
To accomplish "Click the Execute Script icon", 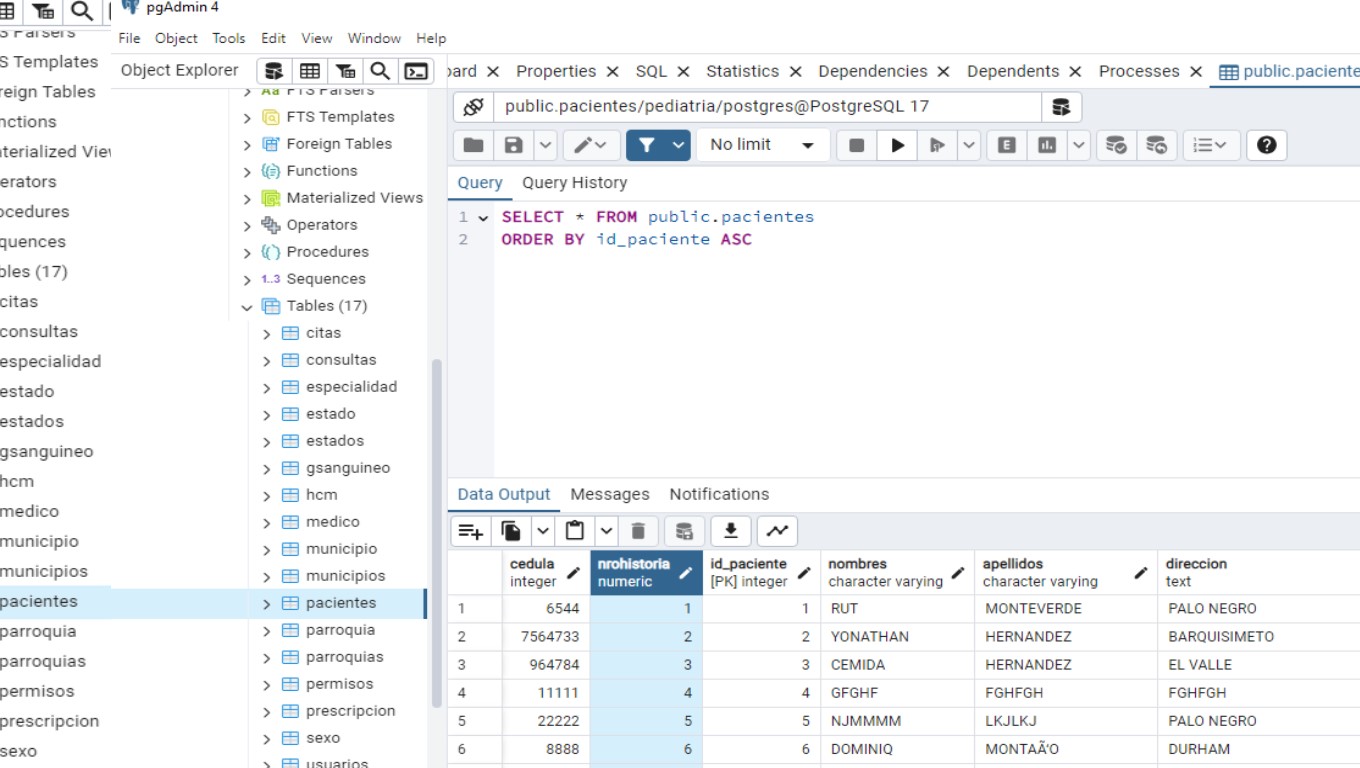I will 937,145.
